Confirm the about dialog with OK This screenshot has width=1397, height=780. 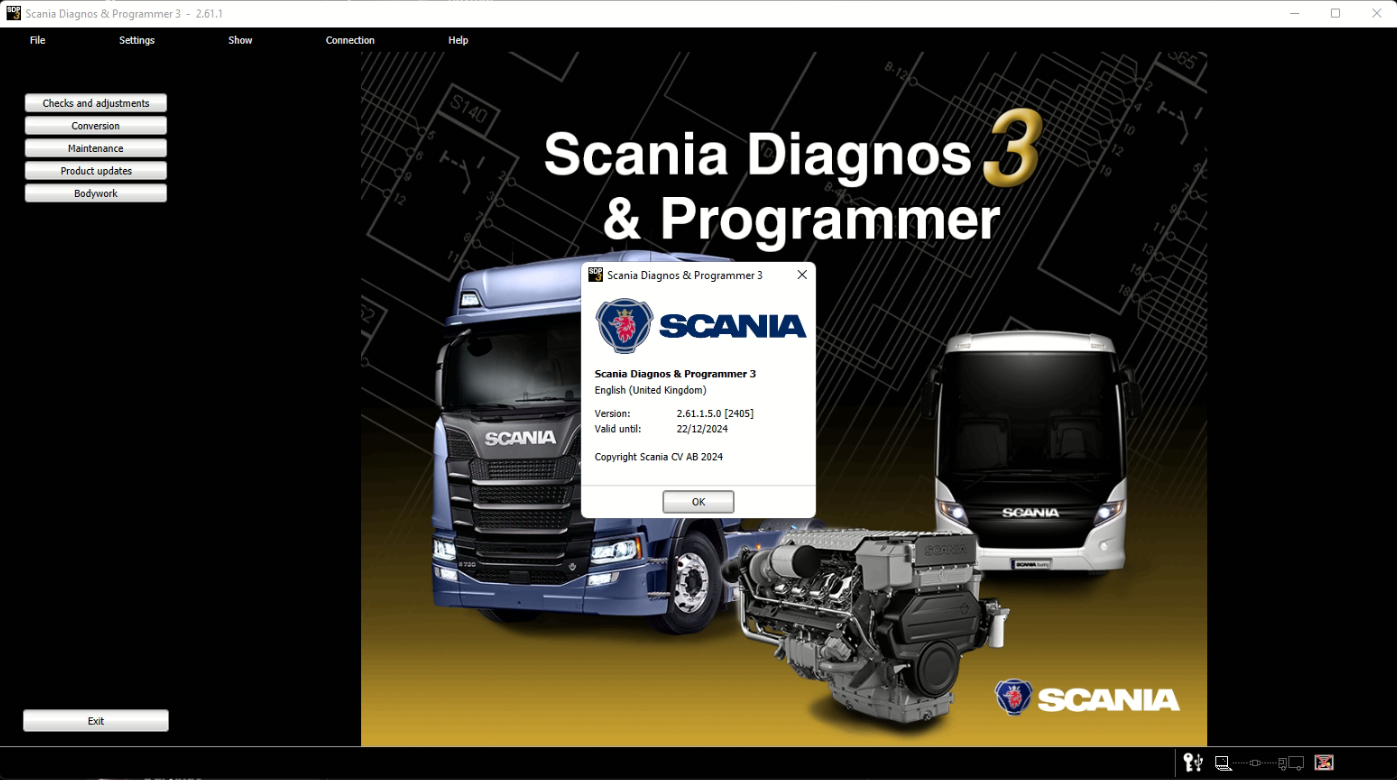(x=698, y=502)
